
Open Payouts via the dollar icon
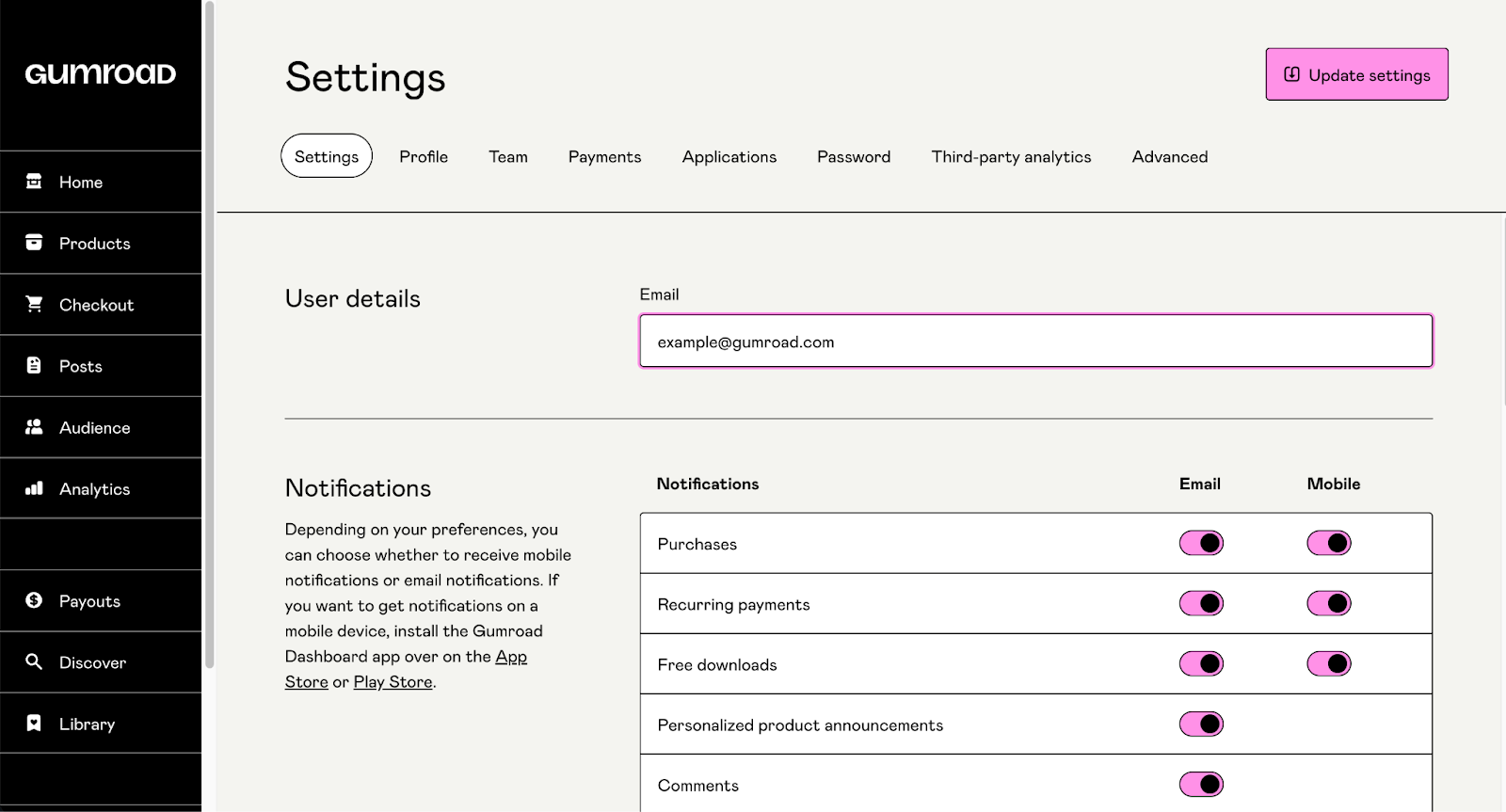pyautogui.click(x=34, y=600)
